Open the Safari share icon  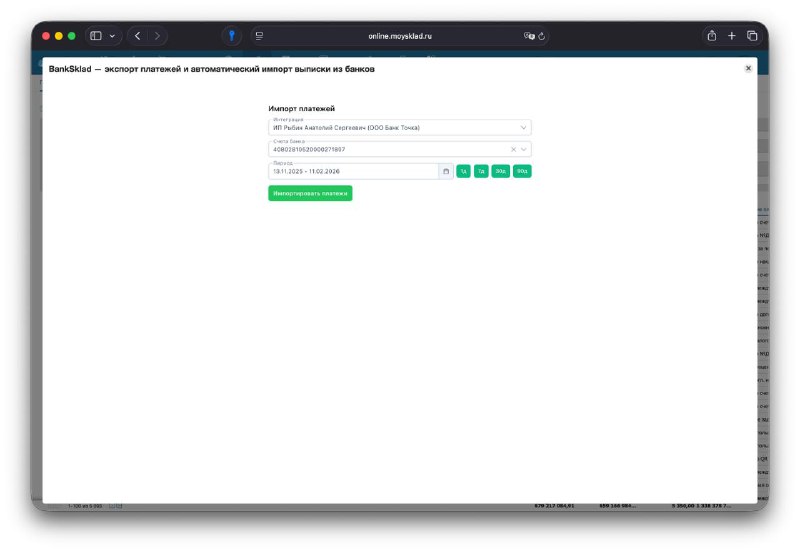[x=712, y=36]
